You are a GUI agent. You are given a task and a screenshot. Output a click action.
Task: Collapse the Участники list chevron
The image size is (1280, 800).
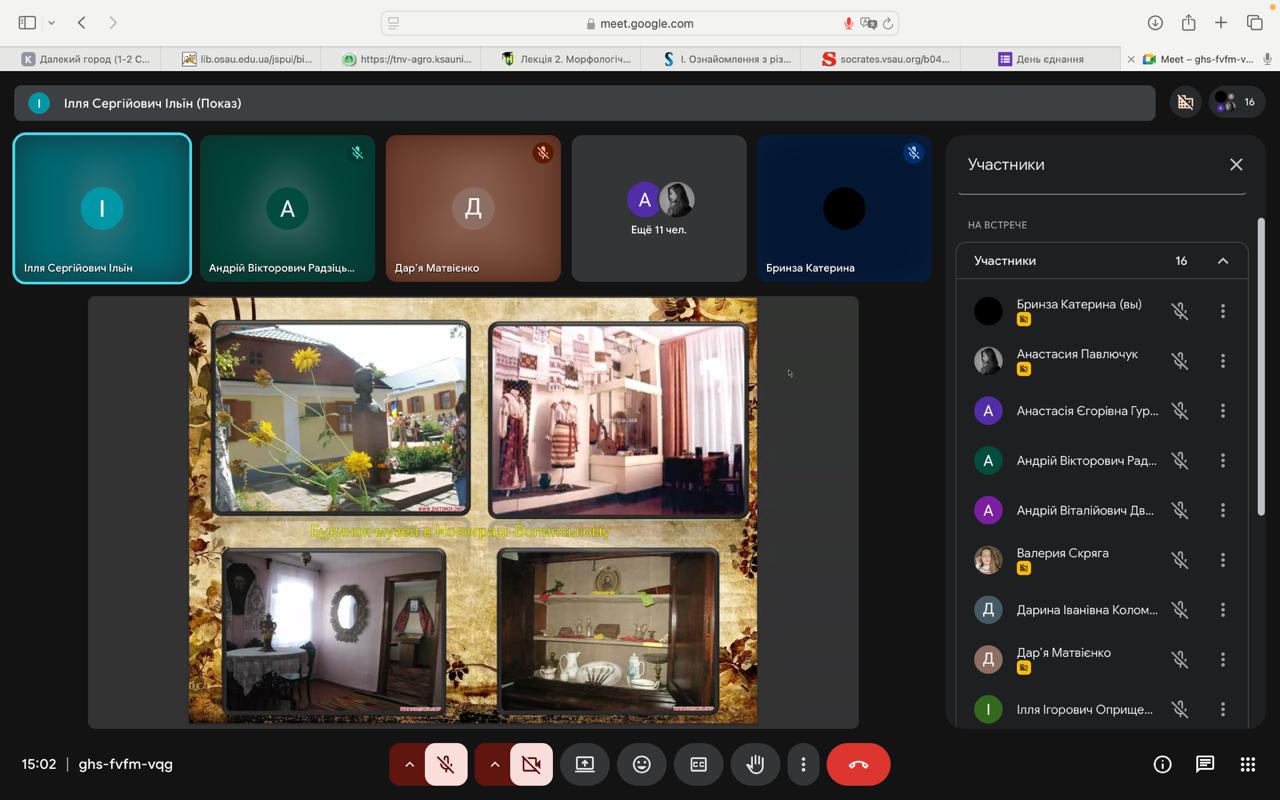(1222, 261)
